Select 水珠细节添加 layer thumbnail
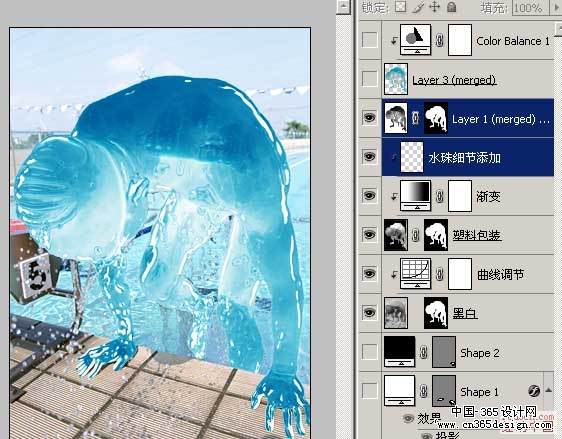 pos(412,157)
